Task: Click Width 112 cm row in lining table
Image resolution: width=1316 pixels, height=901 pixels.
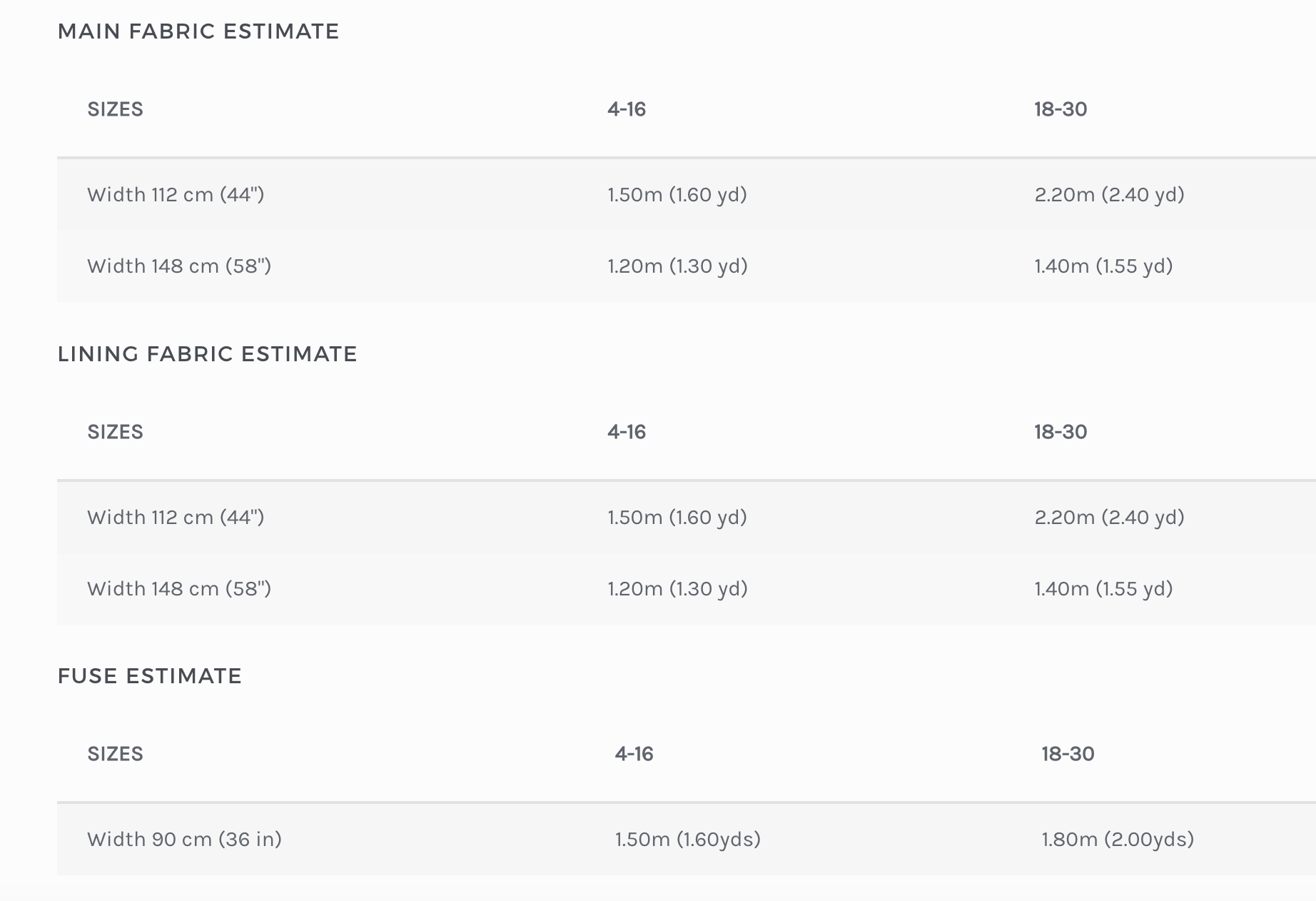Action: [687, 517]
